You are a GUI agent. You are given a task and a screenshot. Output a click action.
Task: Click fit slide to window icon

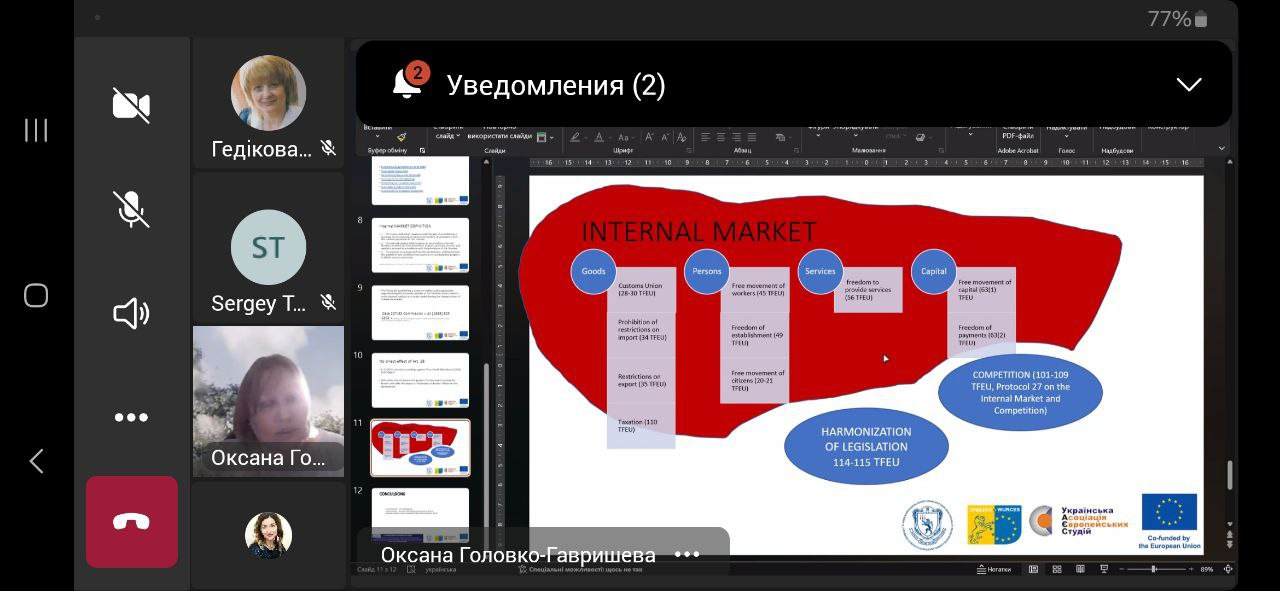click(x=1227, y=570)
